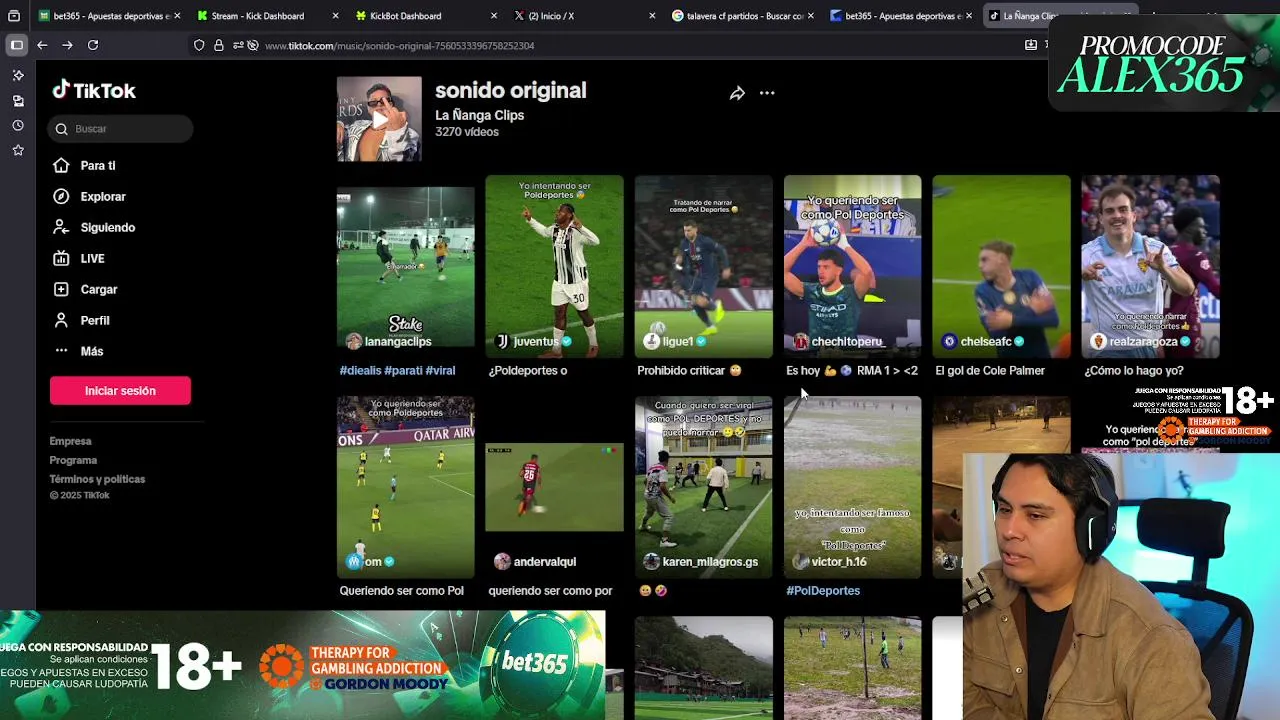
Task: Open synced tabs icon in browser sidebar
Action: [x=17, y=100]
